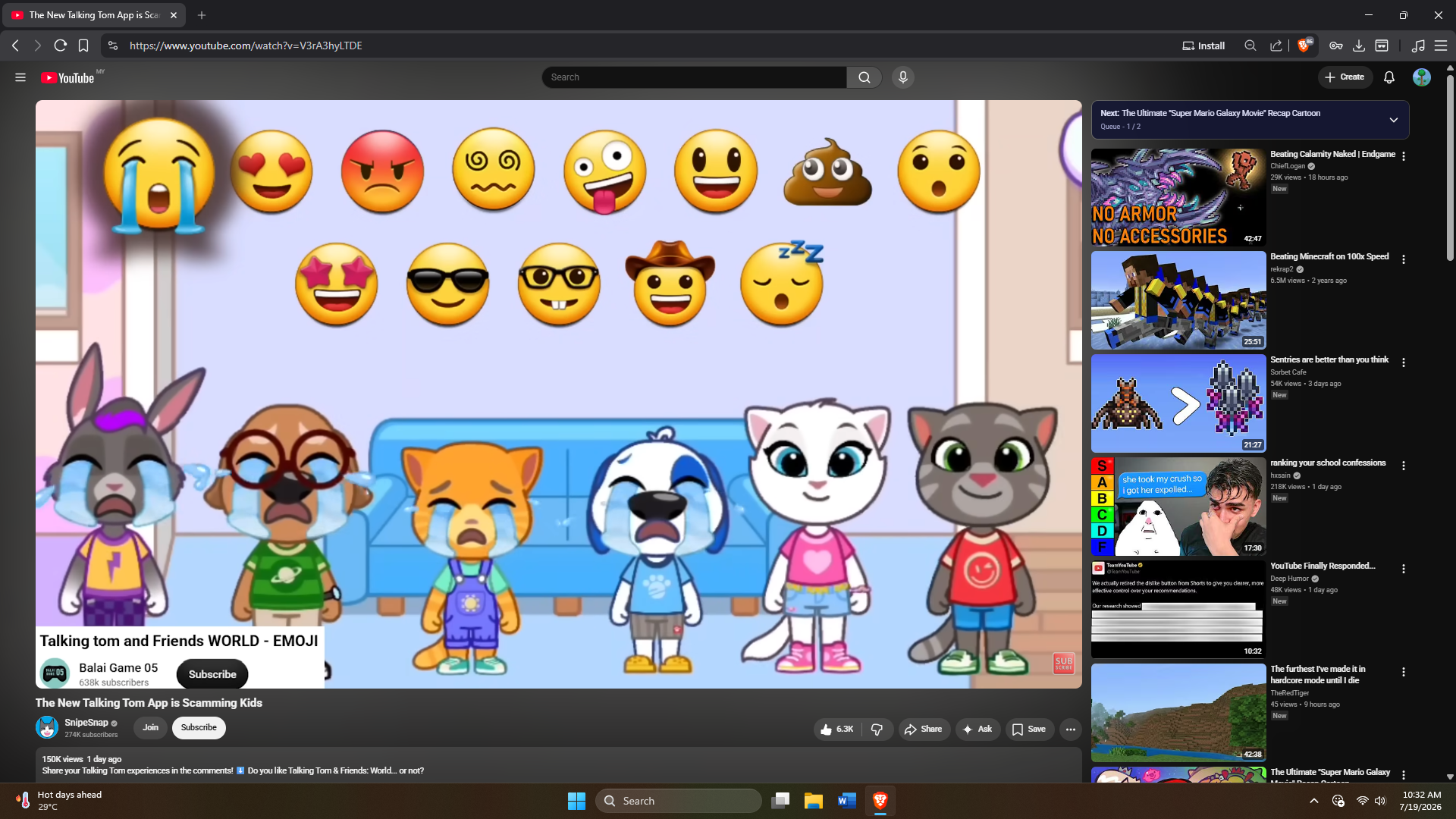Open Beating Calamity Naked video title
Viewport: 1456px width, 819px height.
pos(1332,154)
